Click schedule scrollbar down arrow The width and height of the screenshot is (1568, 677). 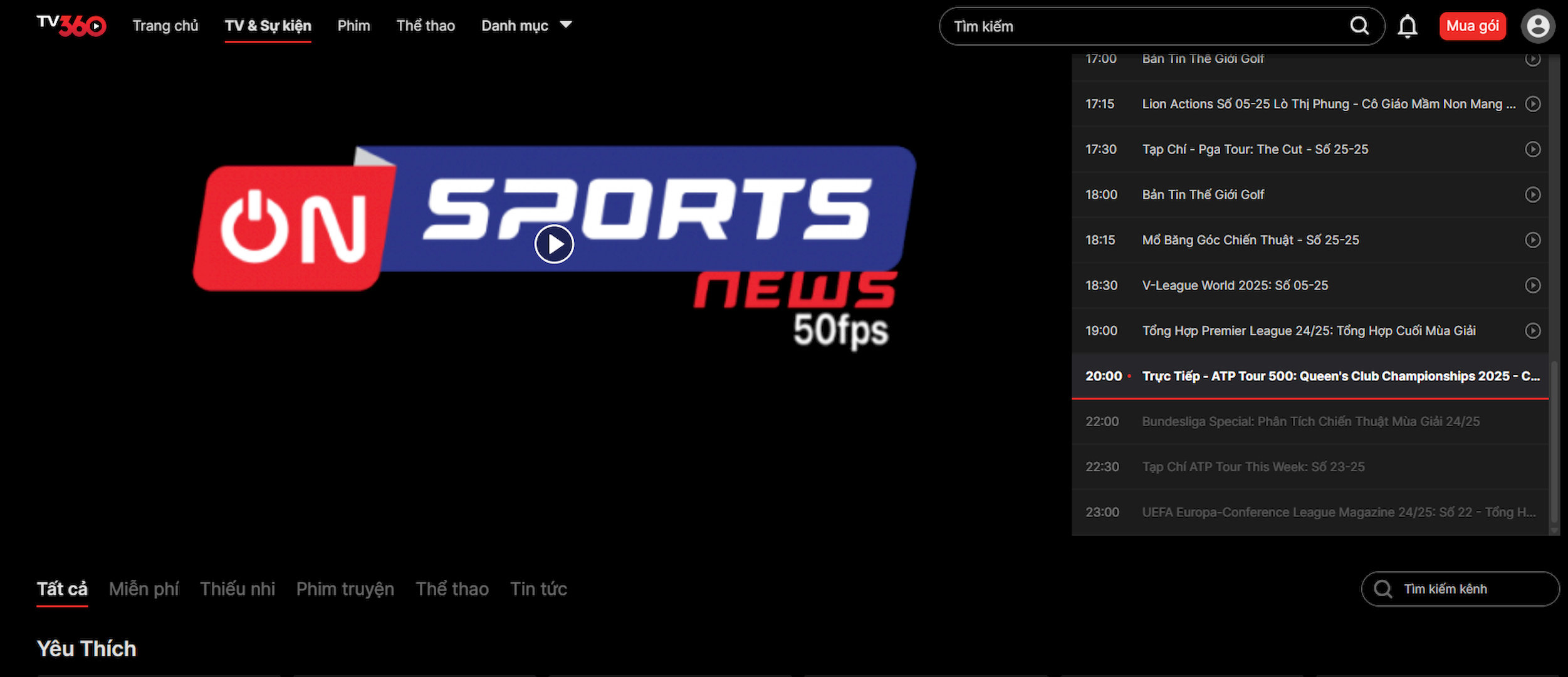tap(1554, 530)
